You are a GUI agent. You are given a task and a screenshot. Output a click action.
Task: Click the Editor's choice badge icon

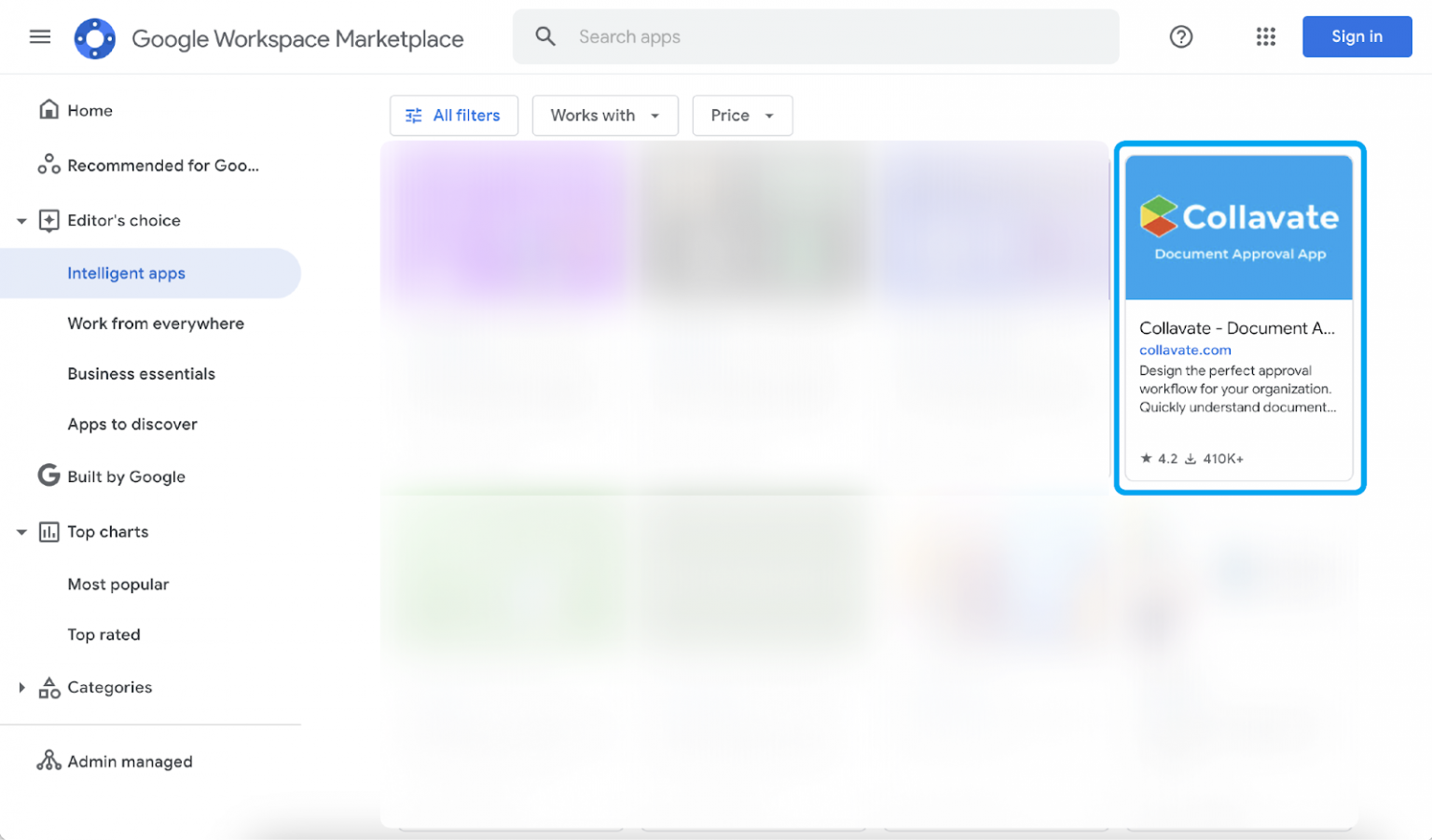tap(48, 220)
